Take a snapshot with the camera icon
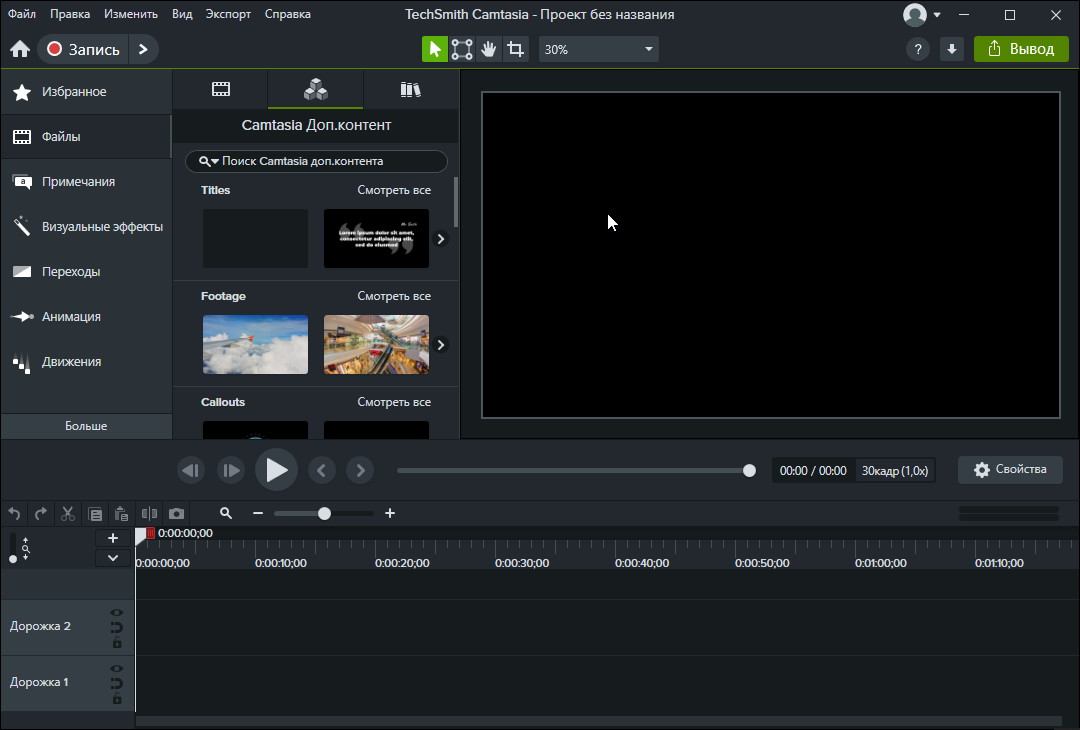Viewport: 1080px width, 730px height. pos(176,514)
